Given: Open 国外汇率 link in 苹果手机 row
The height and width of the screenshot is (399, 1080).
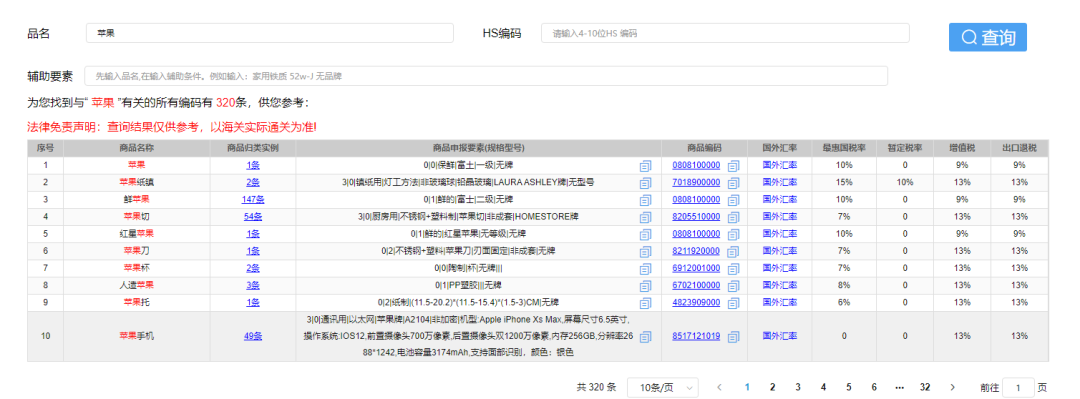Looking at the screenshot, I should pyautogui.click(x=780, y=337).
